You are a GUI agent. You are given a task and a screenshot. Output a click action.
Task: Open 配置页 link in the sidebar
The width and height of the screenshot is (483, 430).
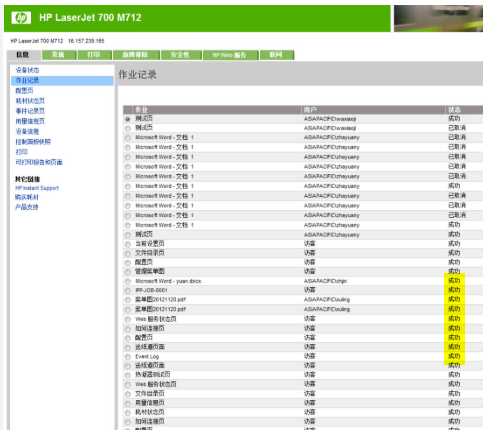pyautogui.click(x=24, y=91)
